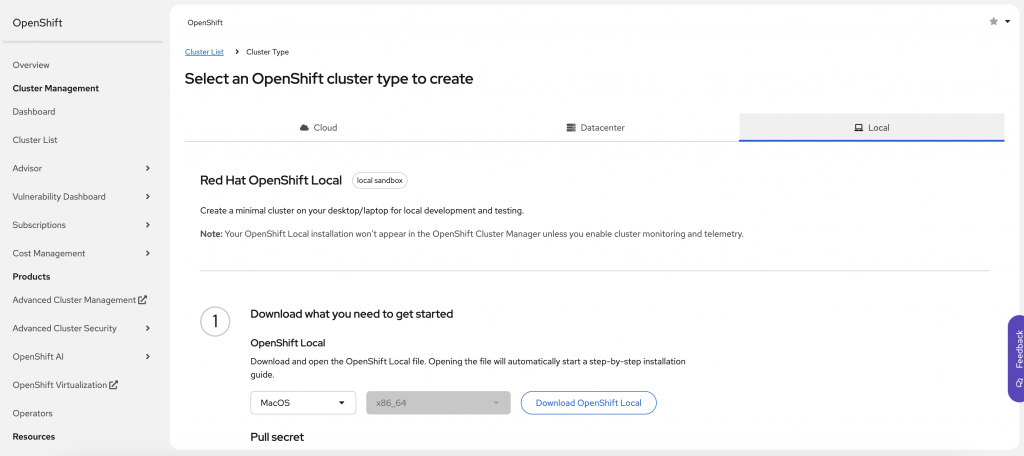
Task: Click the laptop icon on Local tab
Action: (859, 128)
